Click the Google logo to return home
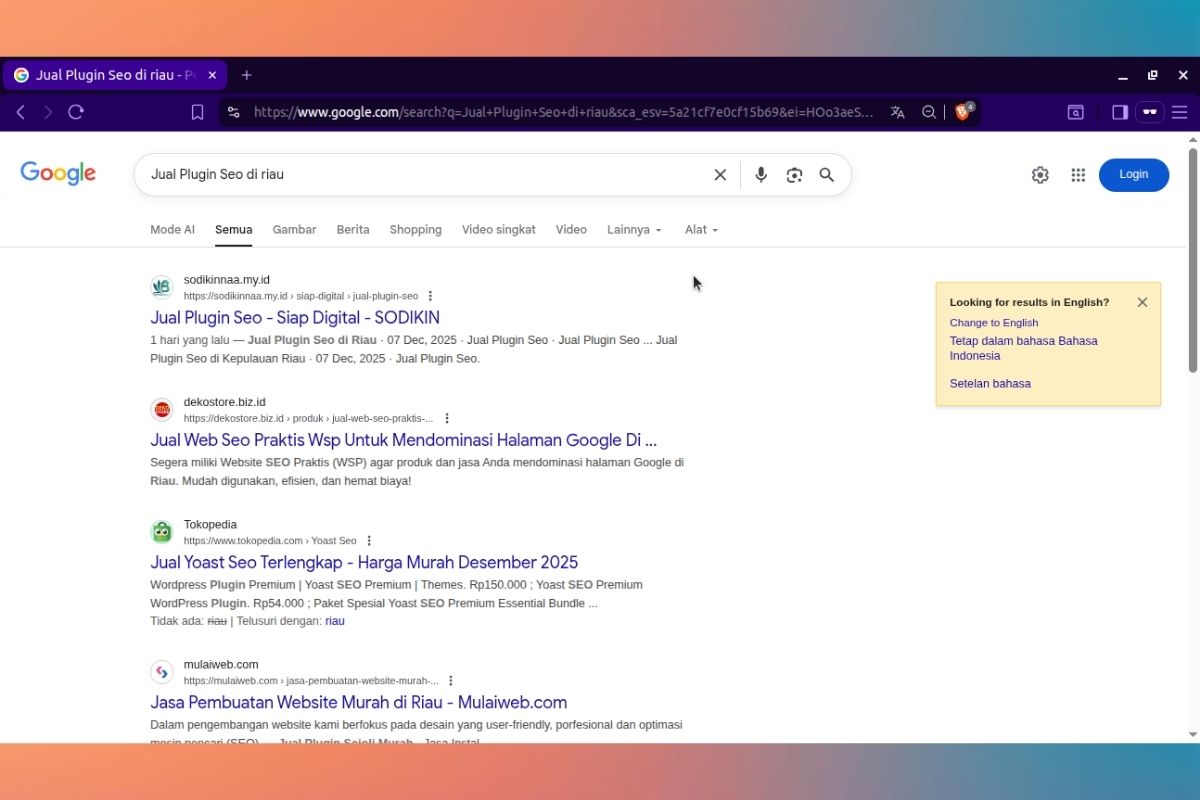This screenshot has width=1200, height=800. (x=57, y=173)
